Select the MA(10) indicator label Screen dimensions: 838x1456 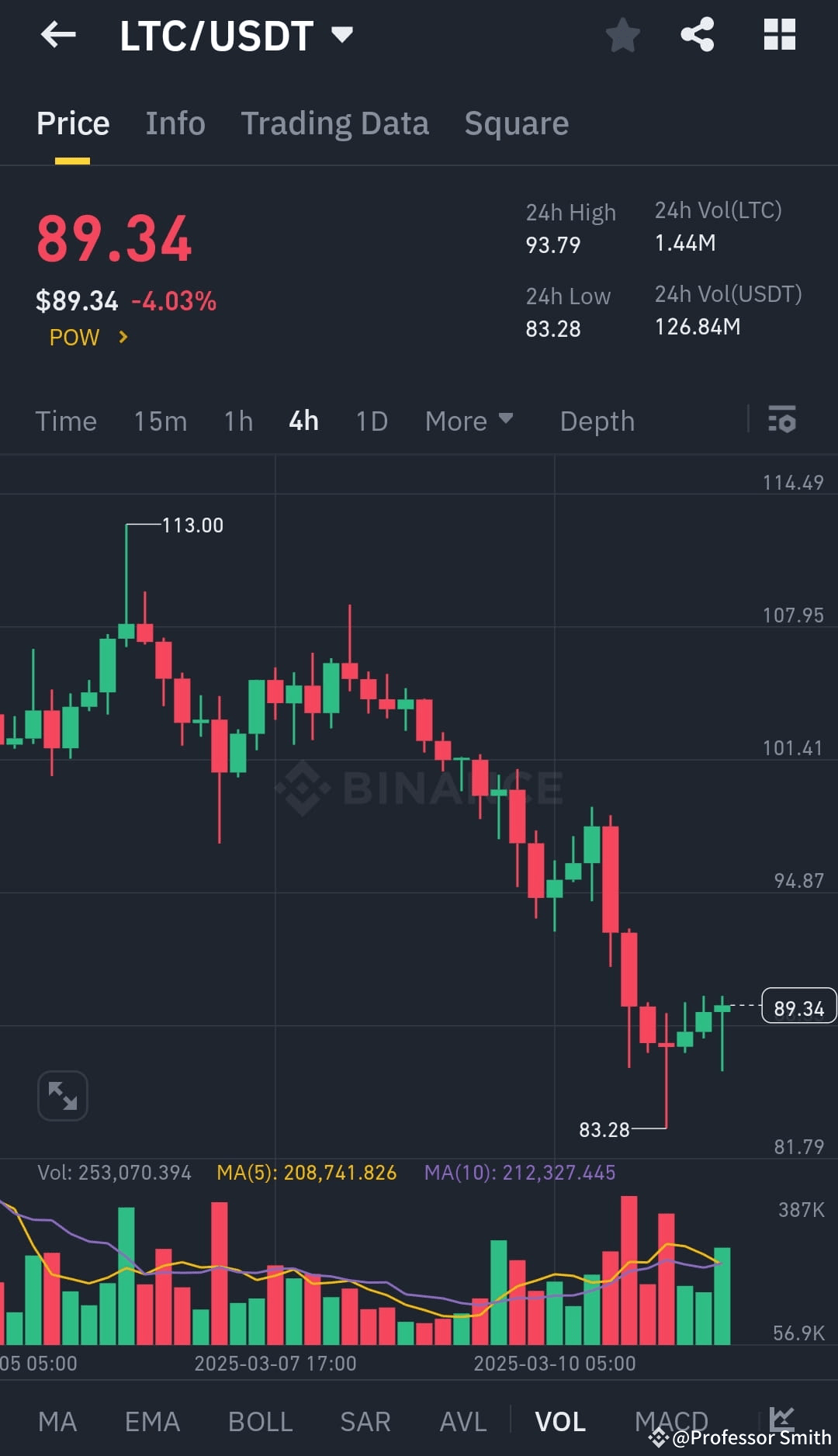pyautogui.click(x=520, y=1173)
